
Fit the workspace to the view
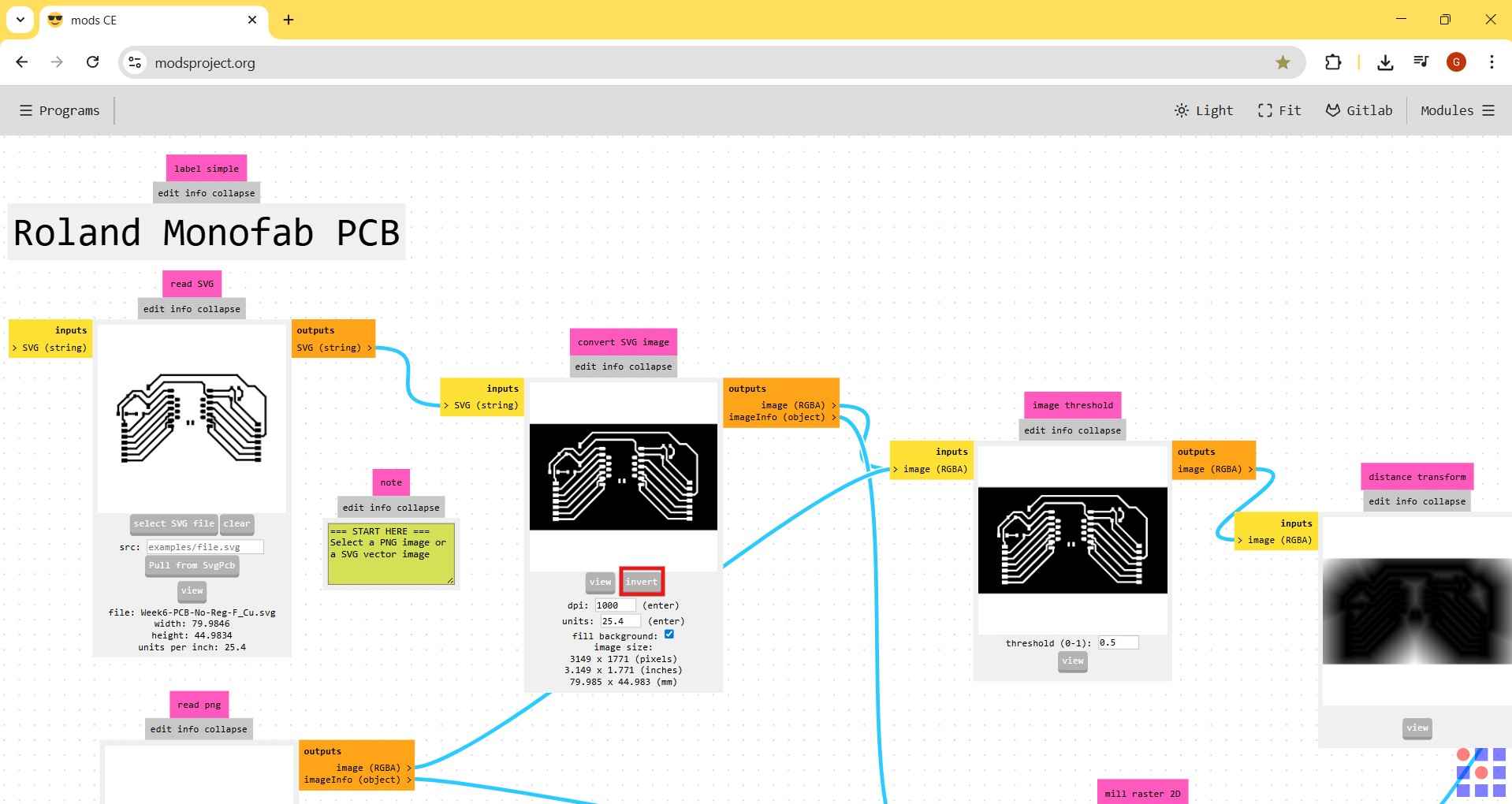tap(1279, 110)
